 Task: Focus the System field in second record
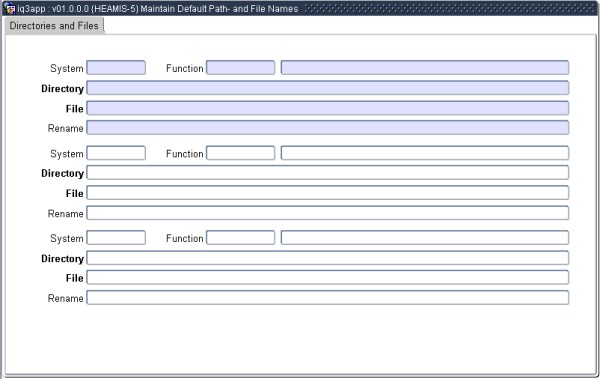[116, 153]
